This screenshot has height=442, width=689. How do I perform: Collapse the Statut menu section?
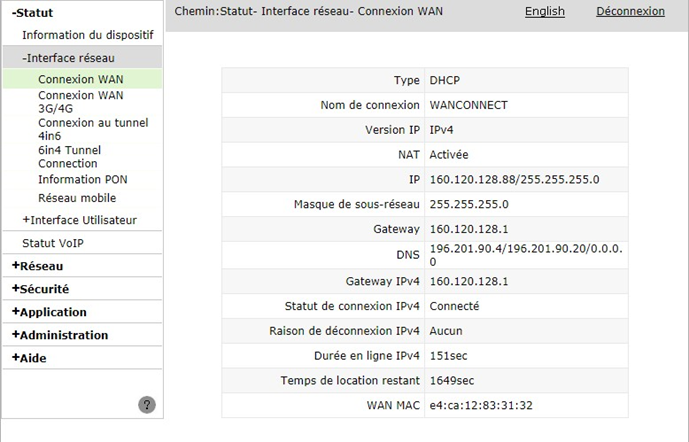[x=33, y=13]
